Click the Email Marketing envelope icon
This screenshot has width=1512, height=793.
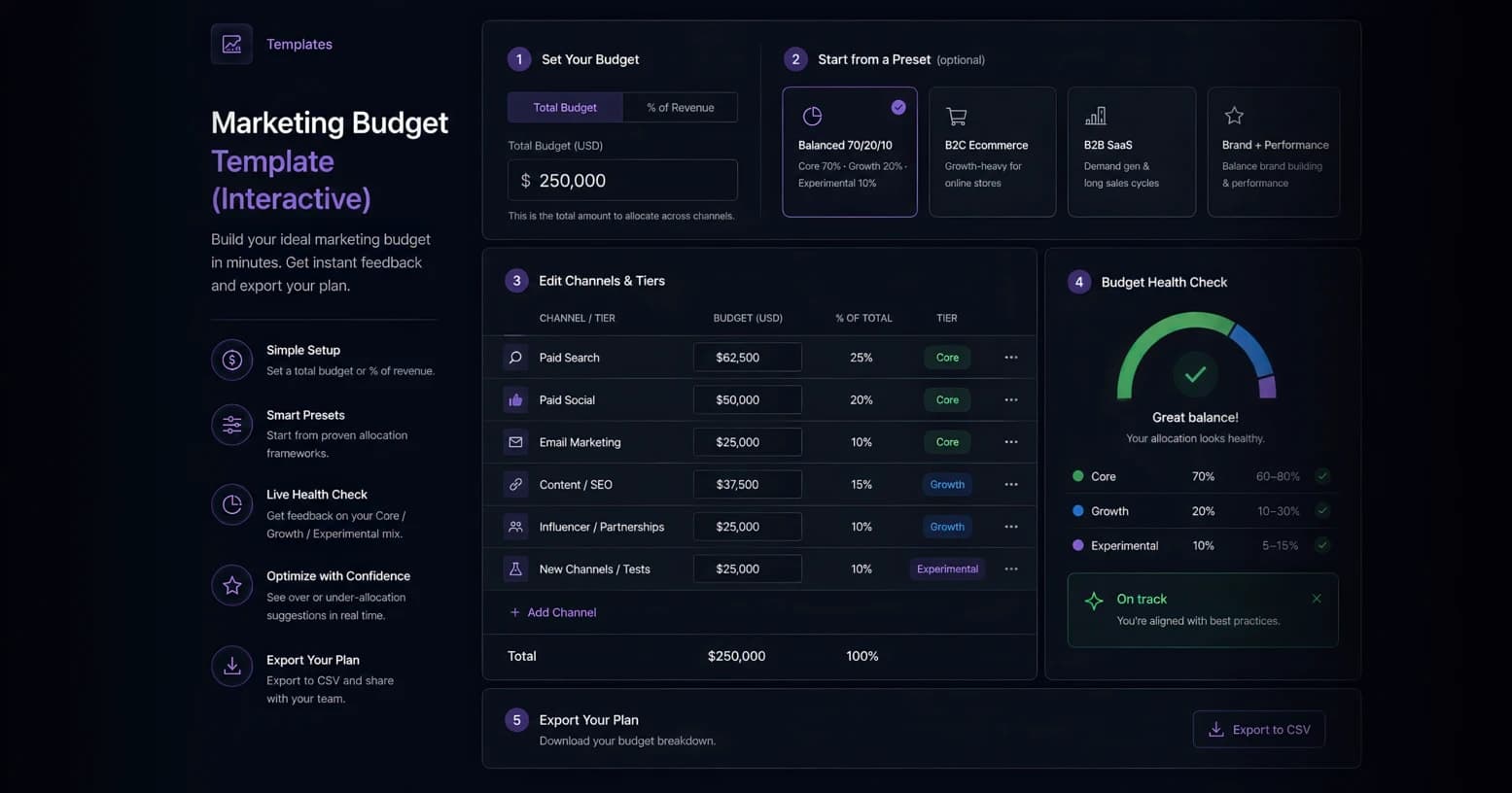point(515,442)
